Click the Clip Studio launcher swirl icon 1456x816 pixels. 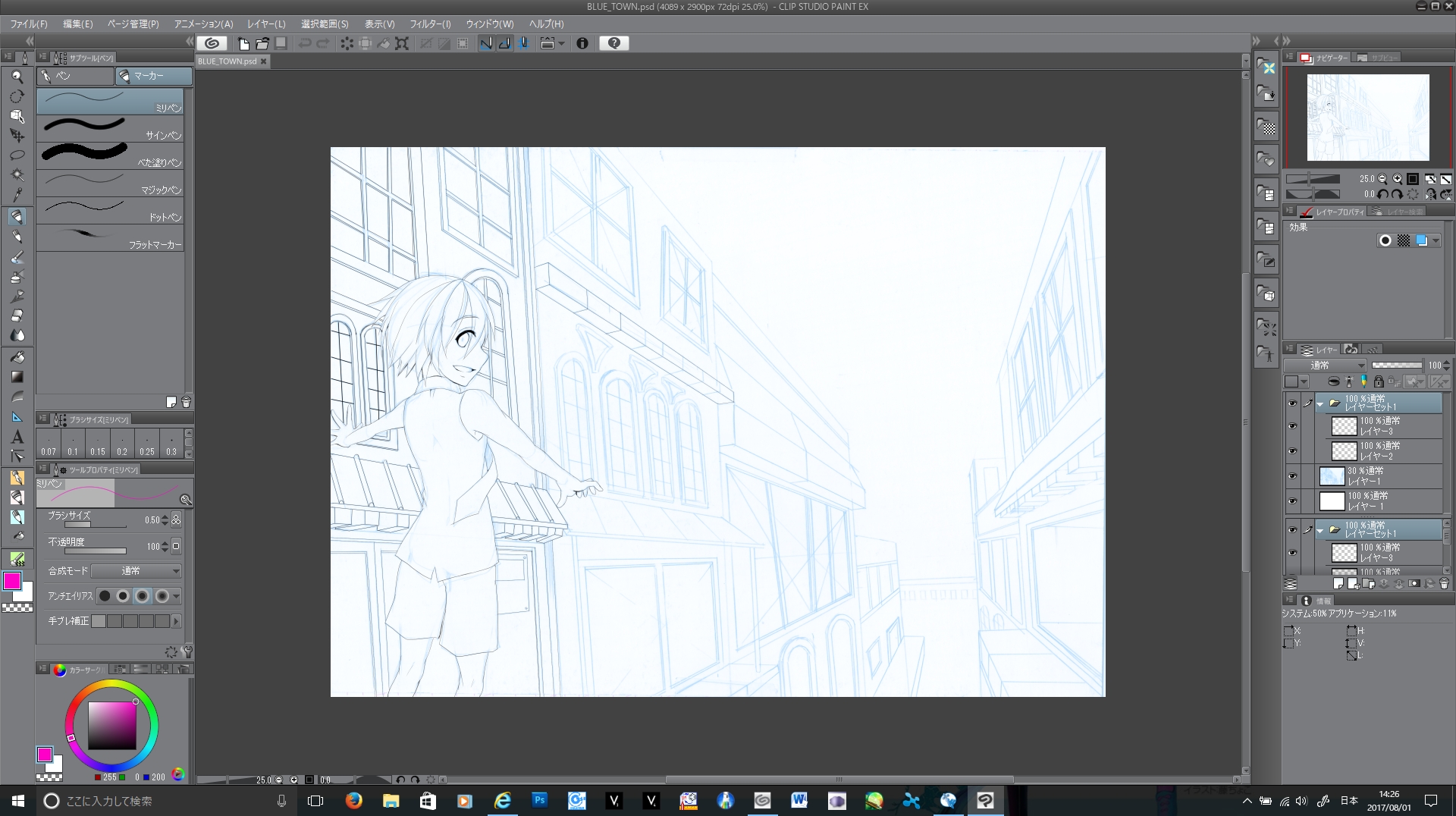[x=212, y=43]
